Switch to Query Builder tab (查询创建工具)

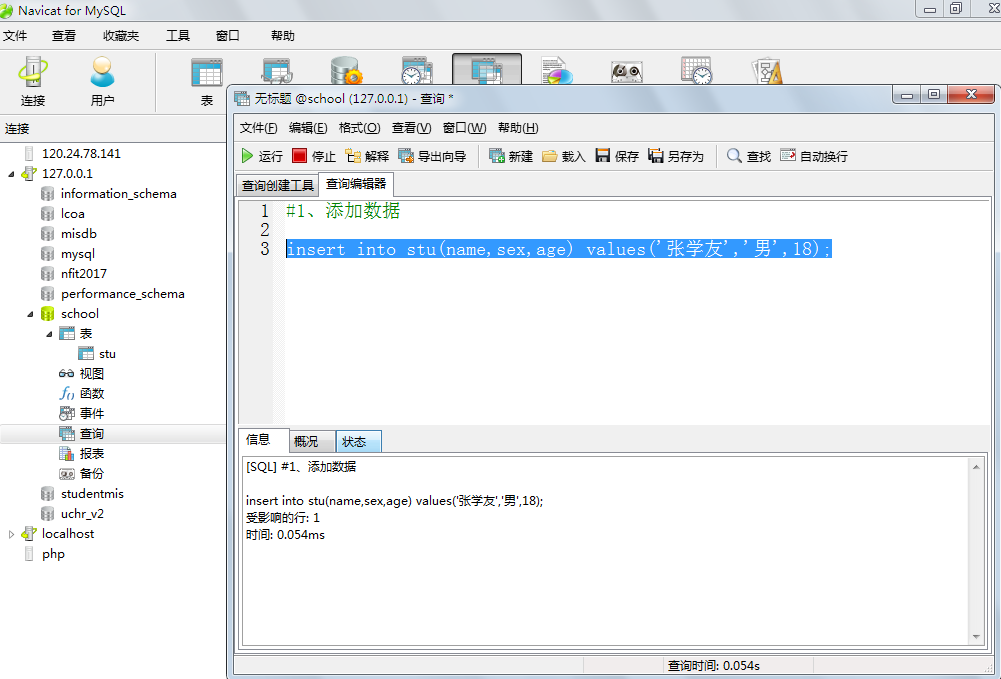coord(278,185)
